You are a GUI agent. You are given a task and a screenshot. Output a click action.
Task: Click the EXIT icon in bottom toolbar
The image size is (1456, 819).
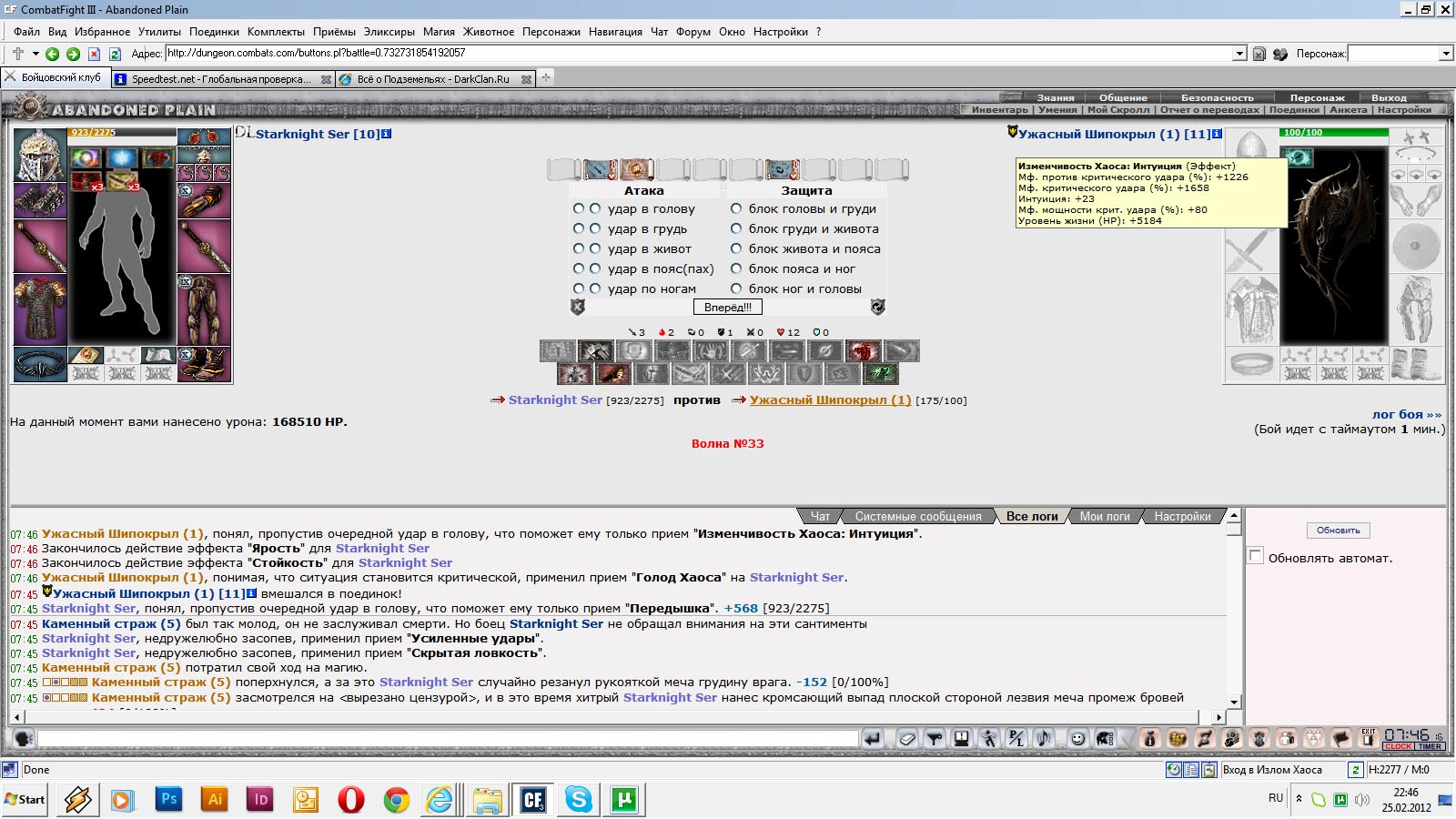click(x=1369, y=738)
